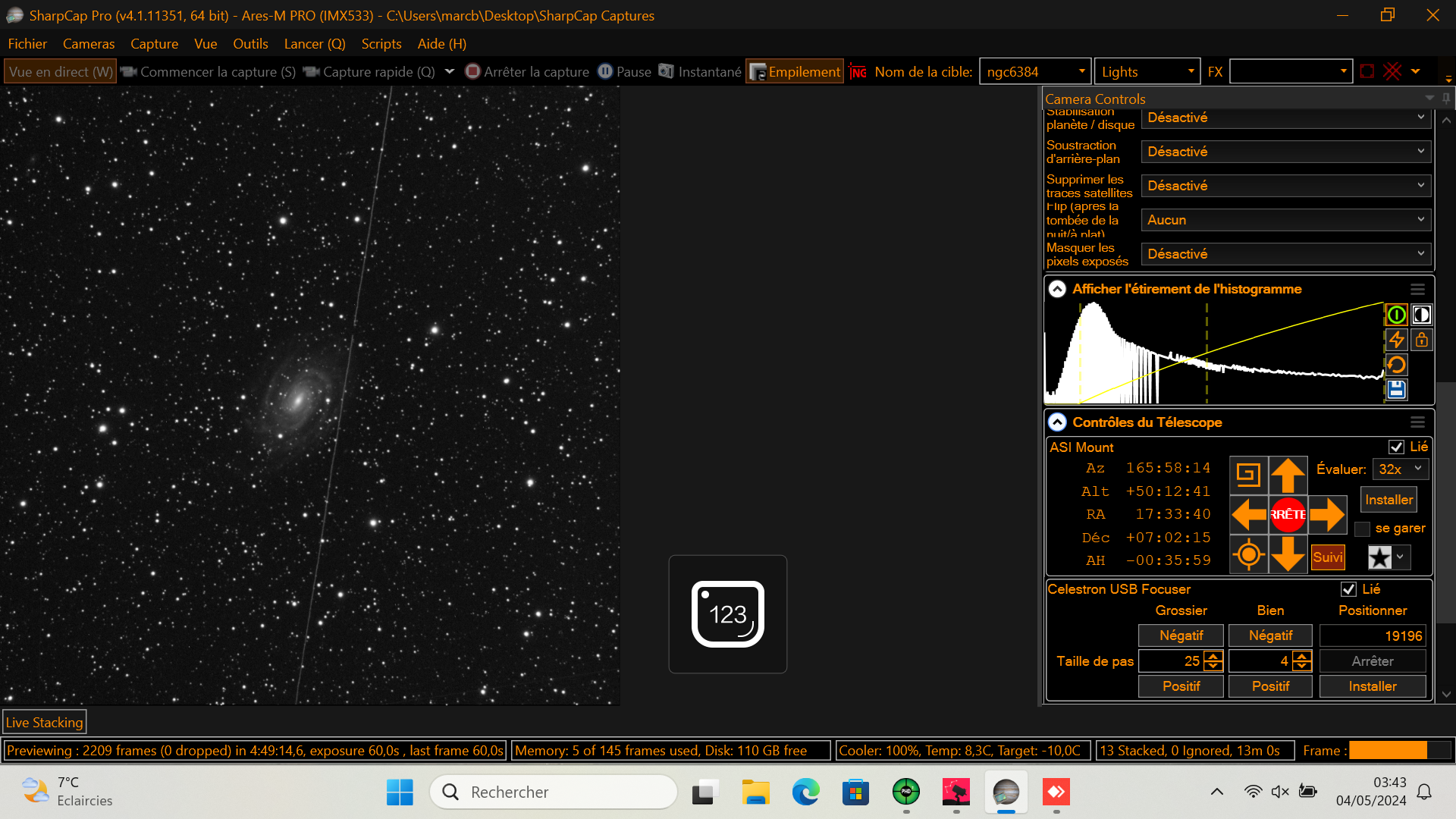Viewport: 1456px width, 819px height.
Task: Click the Windows Rechercher search box
Action: [554, 792]
